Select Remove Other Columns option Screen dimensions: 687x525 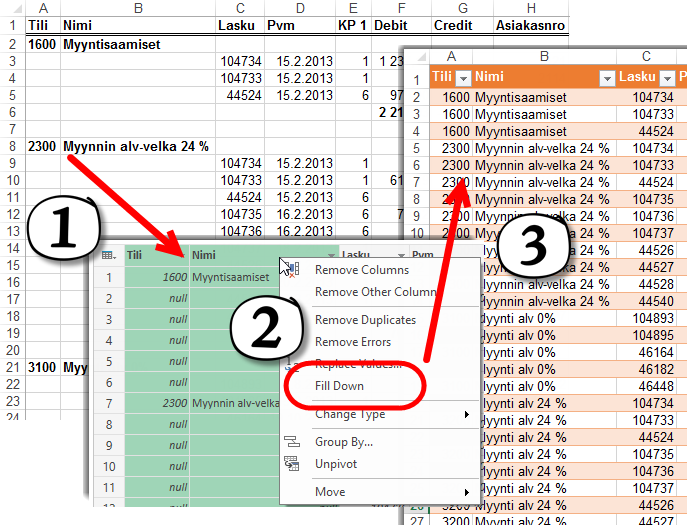pyautogui.click(x=375, y=292)
